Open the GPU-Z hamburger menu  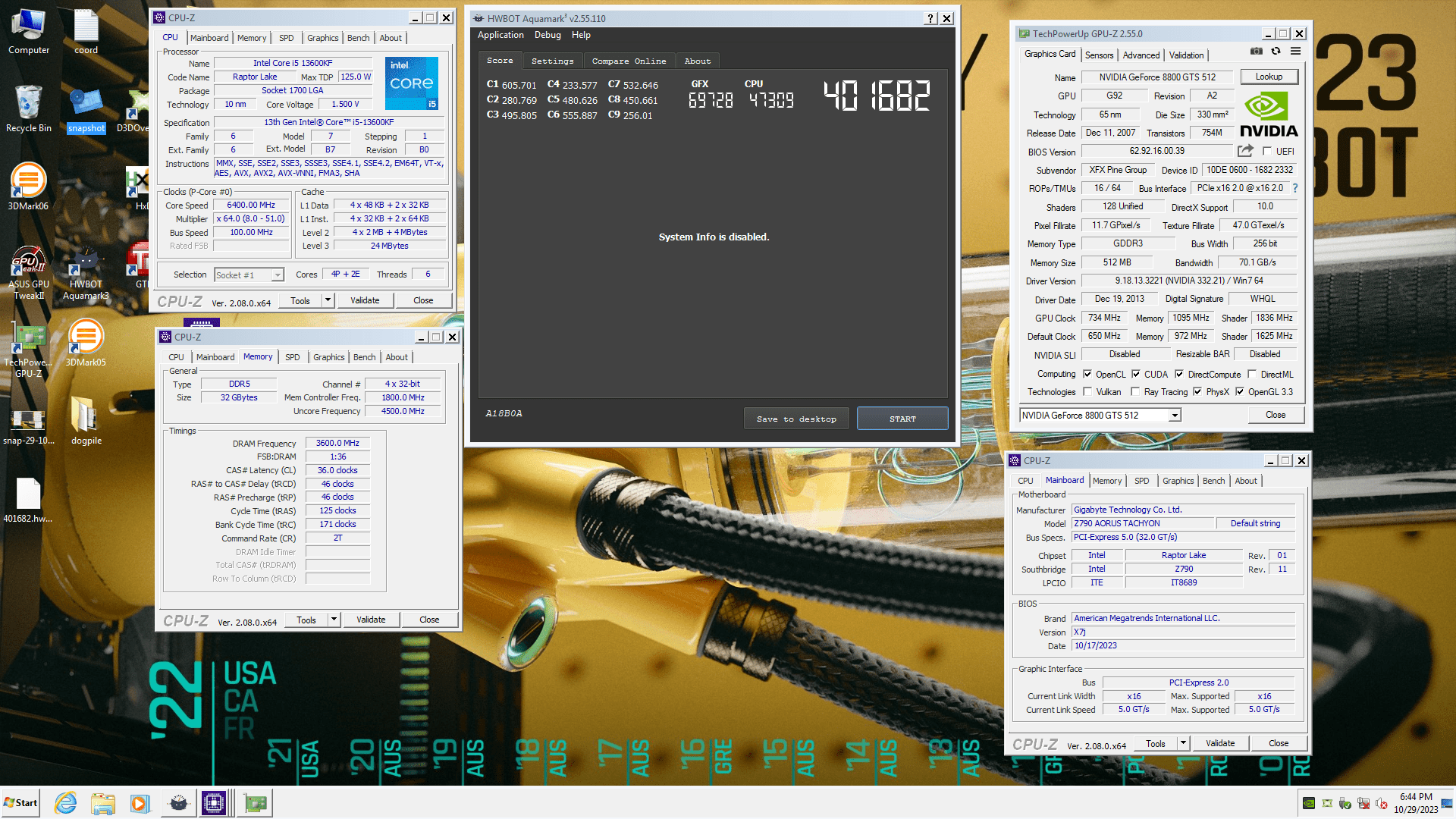[1295, 51]
